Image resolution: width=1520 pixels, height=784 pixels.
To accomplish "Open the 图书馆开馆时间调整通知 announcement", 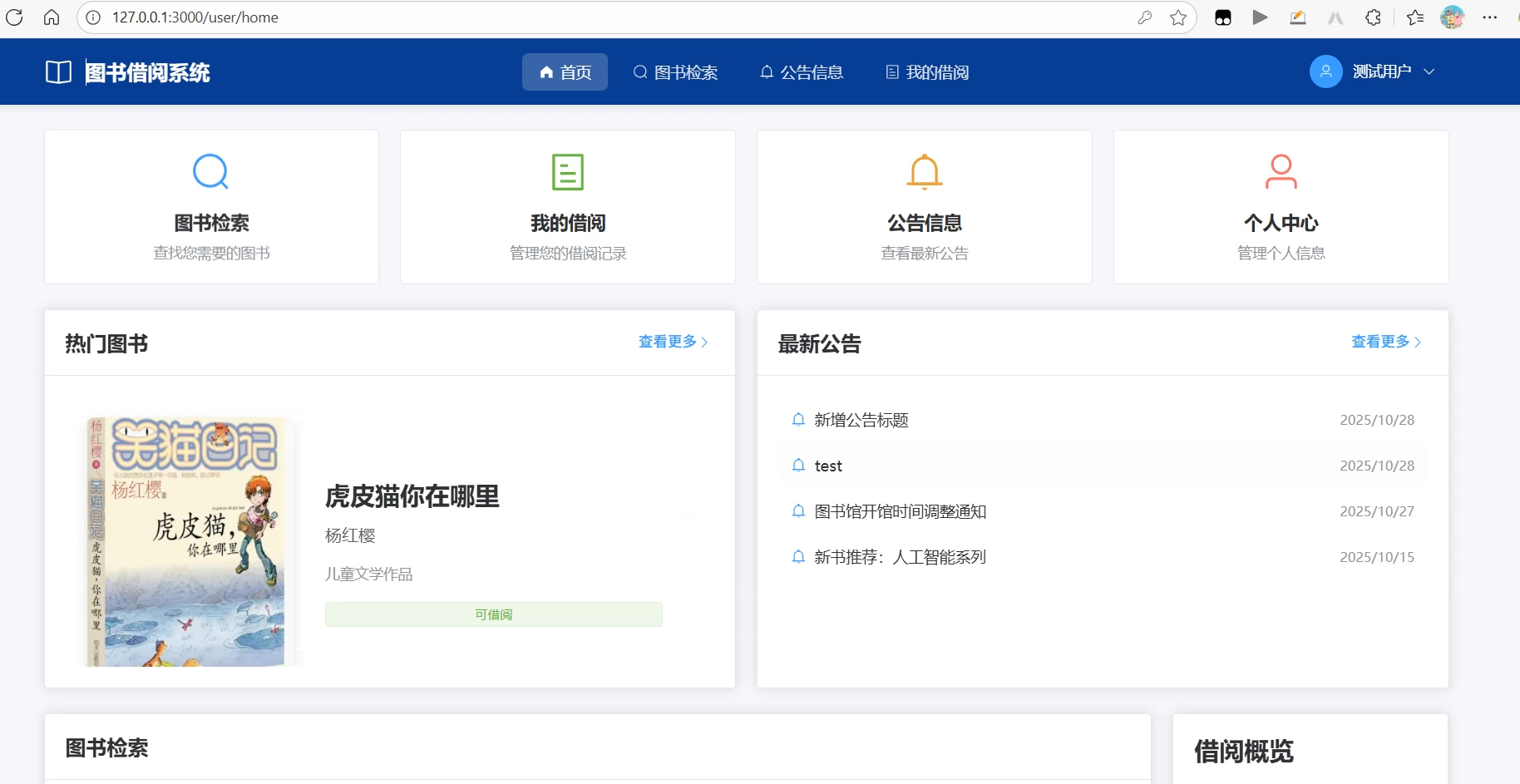I will [900, 511].
